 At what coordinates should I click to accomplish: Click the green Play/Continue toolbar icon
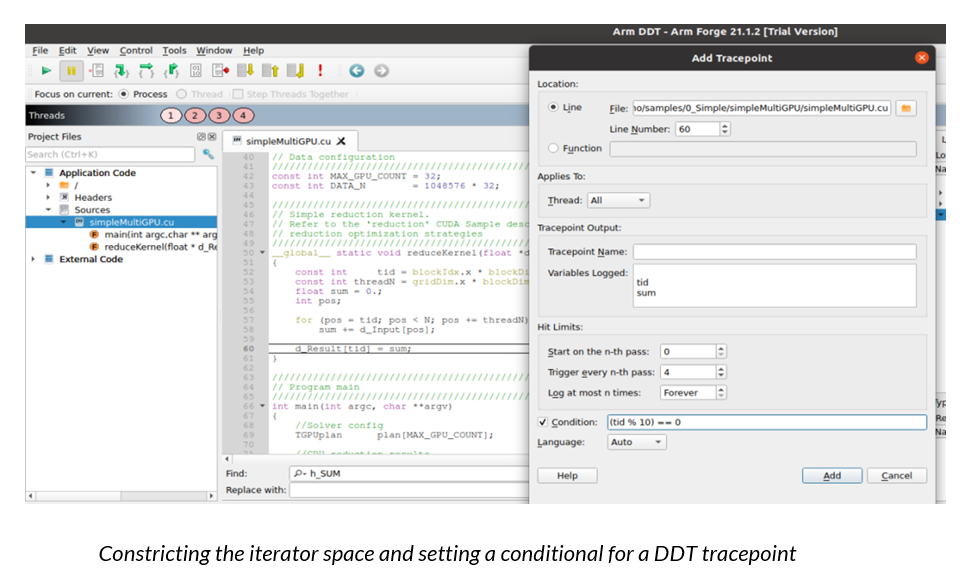46,71
